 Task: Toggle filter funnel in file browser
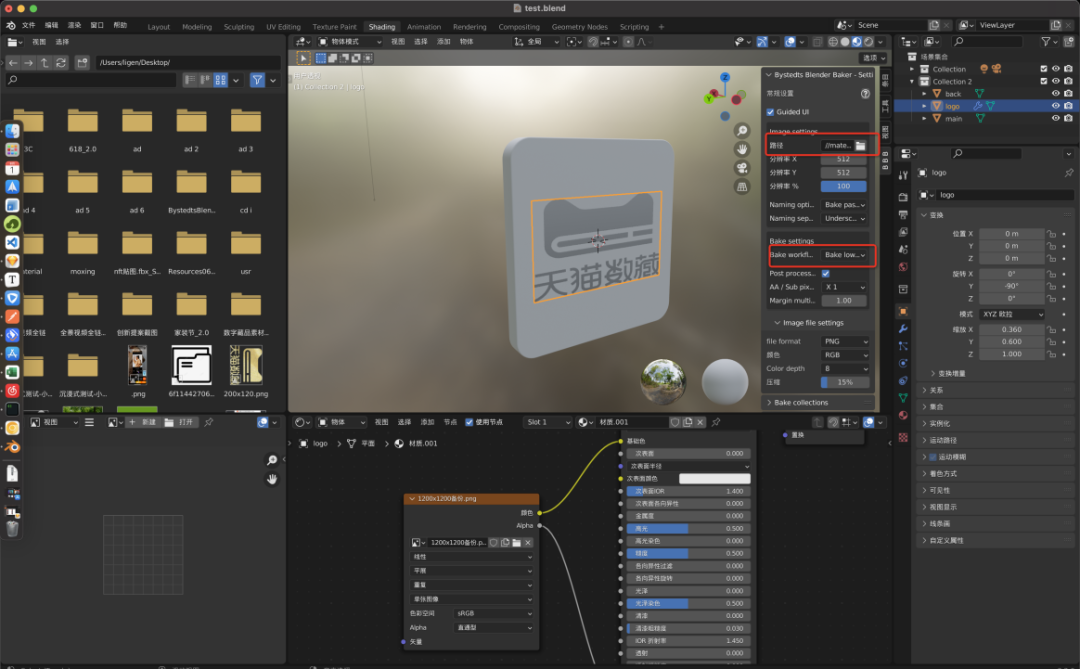pyautogui.click(x=257, y=80)
